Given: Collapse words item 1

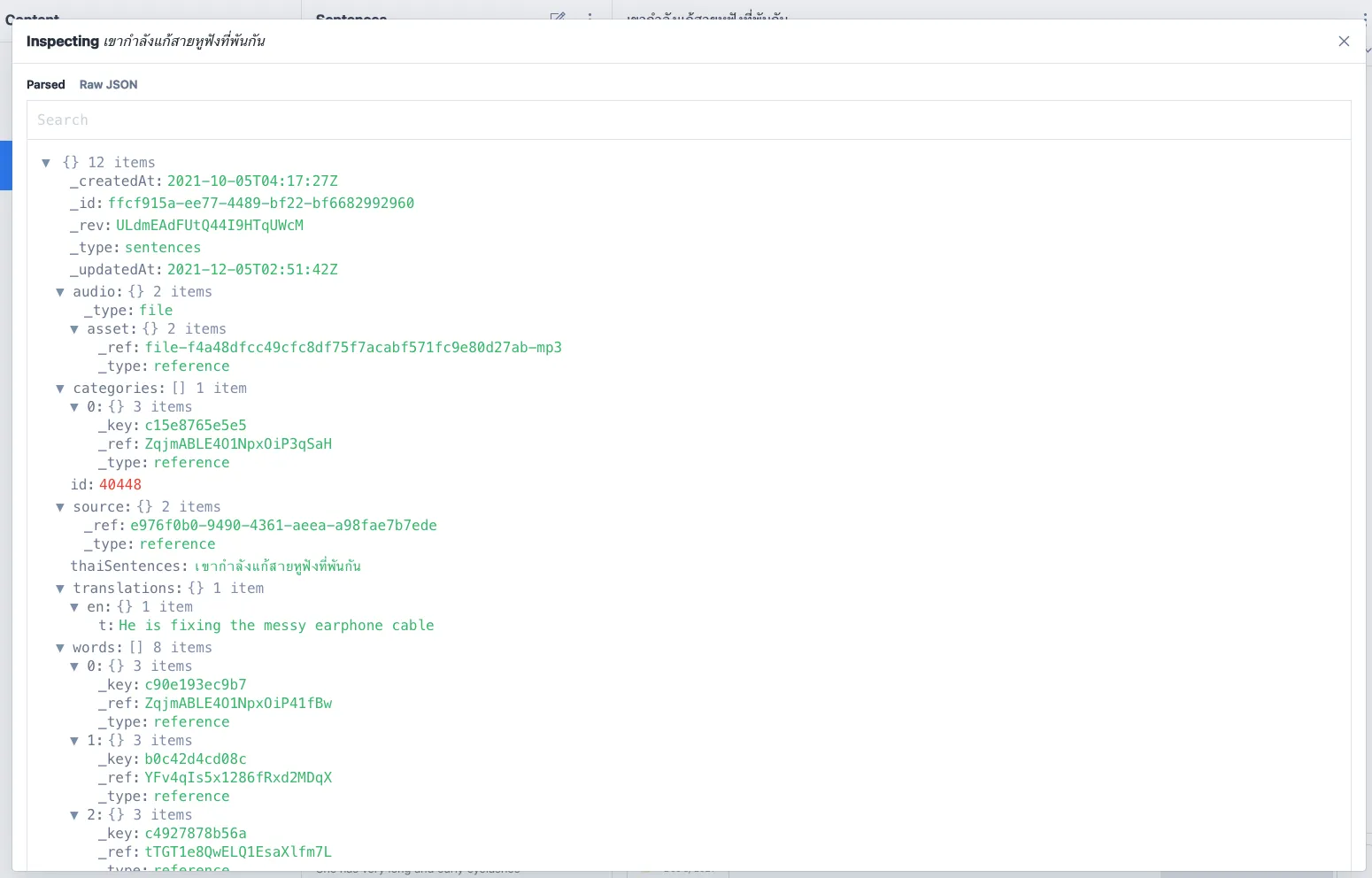Looking at the screenshot, I should [74, 741].
